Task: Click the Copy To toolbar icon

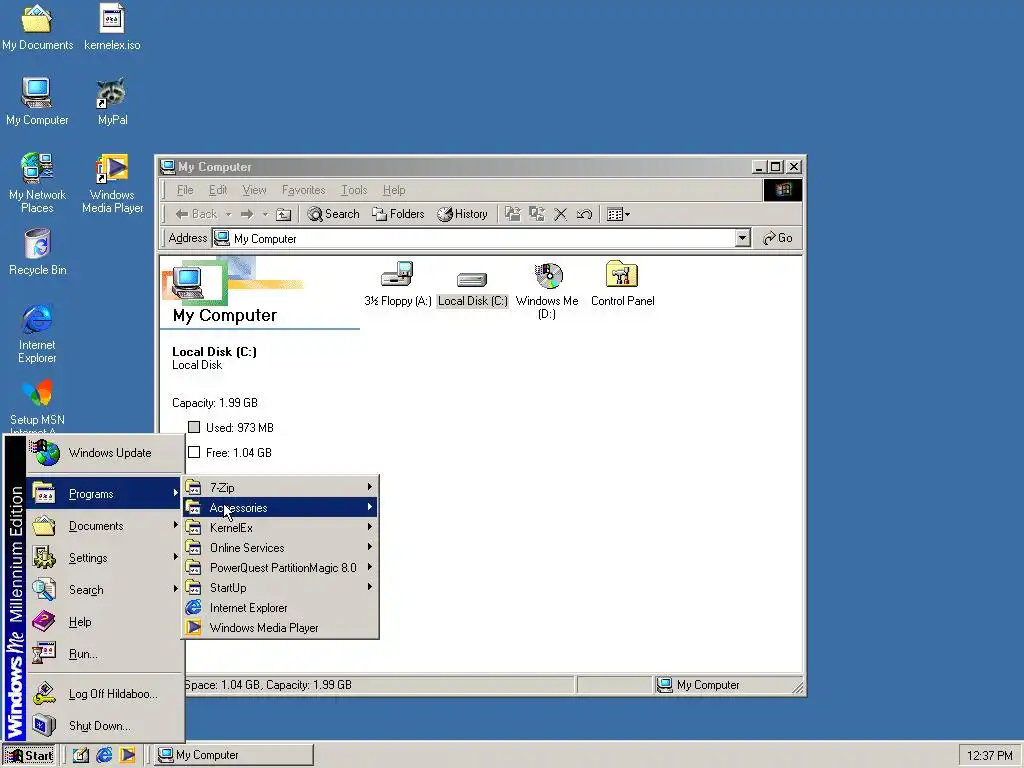Action: tap(537, 214)
